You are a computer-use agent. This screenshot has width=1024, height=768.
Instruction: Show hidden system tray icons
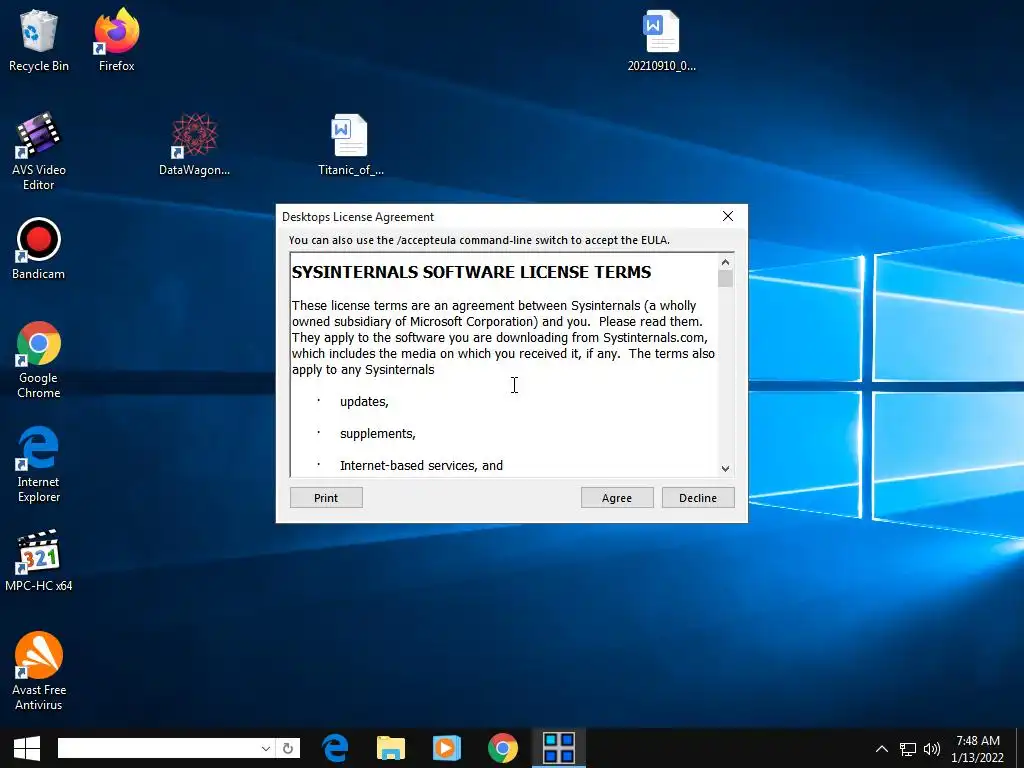tap(882, 749)
